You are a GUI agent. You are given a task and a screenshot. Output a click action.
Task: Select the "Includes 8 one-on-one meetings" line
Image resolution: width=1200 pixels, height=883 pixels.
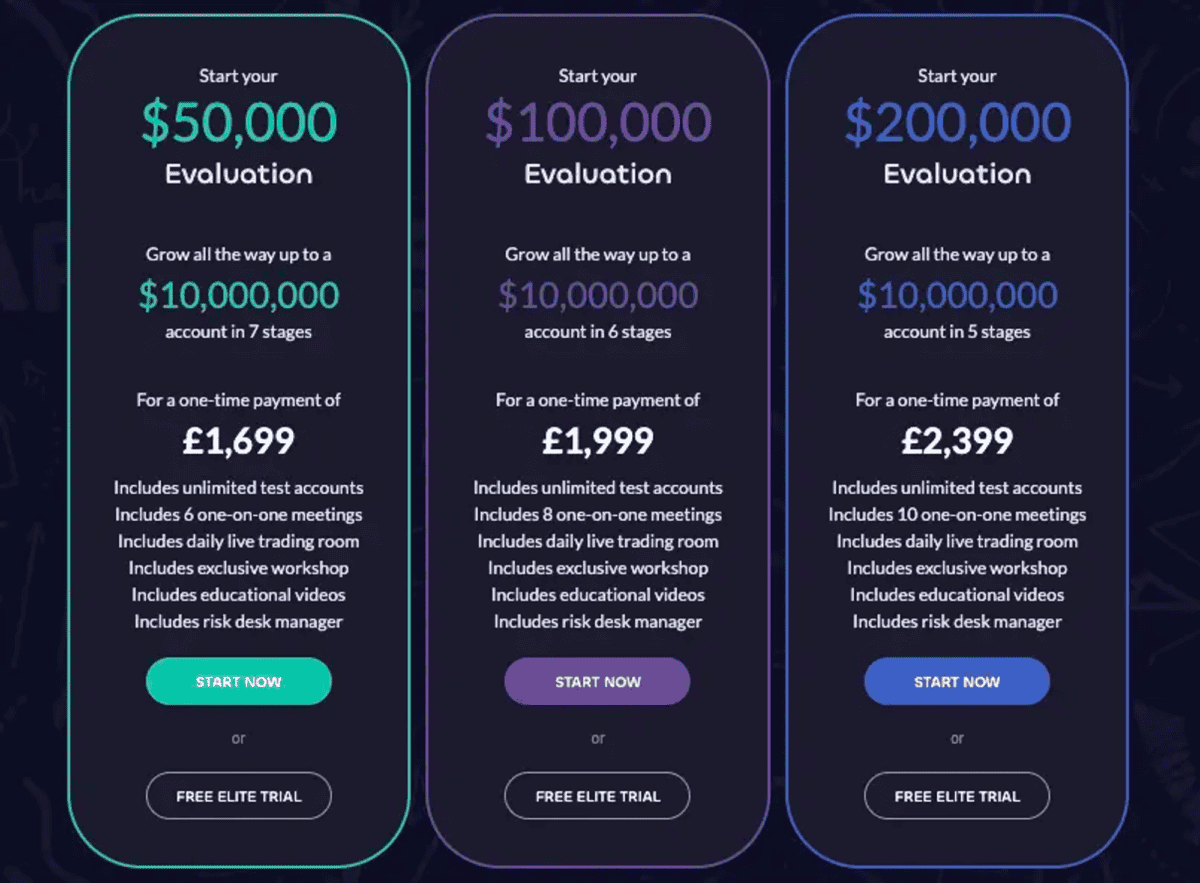(597, 515)
